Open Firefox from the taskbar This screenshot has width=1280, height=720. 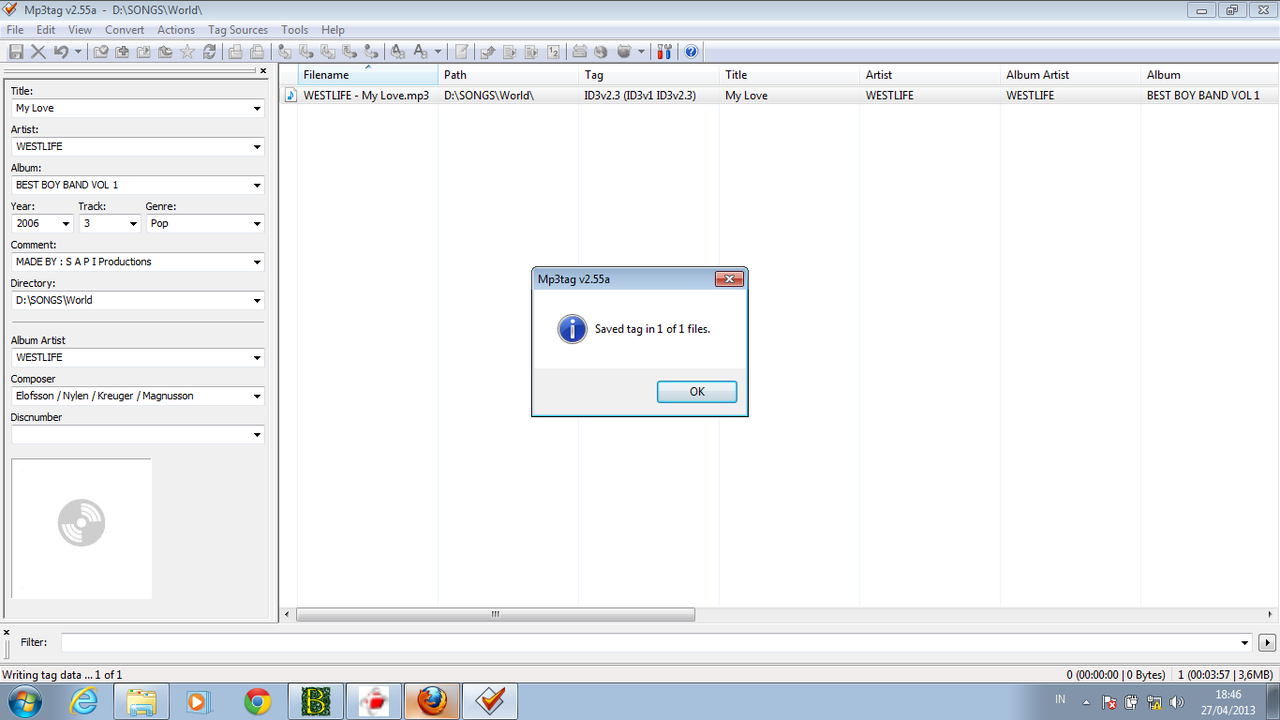pyautogui.click(x=432, y=702)
